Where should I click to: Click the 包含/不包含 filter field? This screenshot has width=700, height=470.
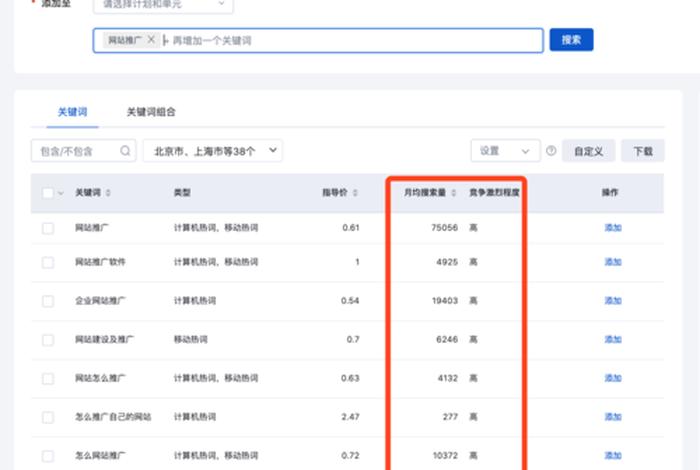pyautogui.click(x=83, y=151)
